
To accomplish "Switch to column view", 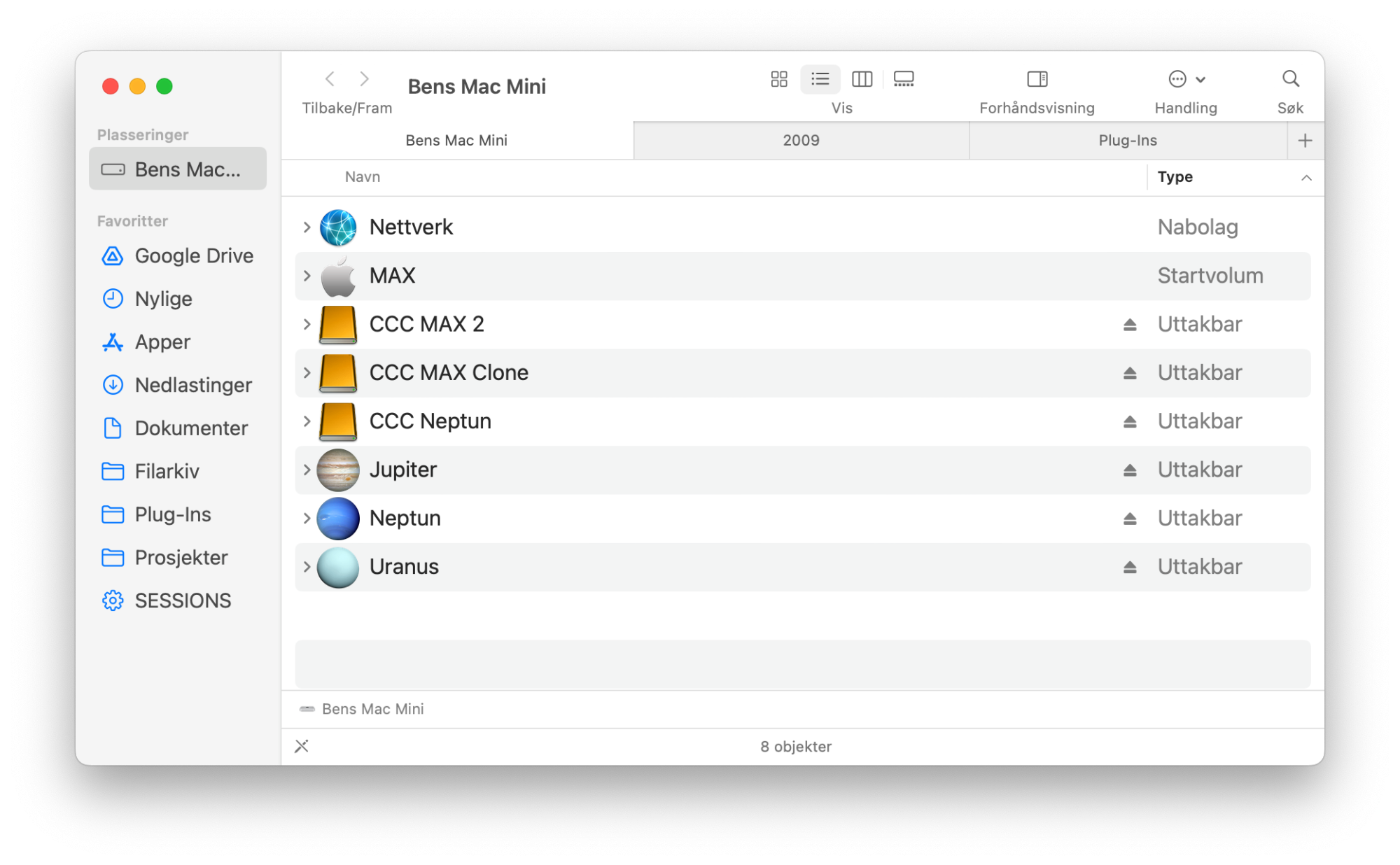I will tap(862, 79).
